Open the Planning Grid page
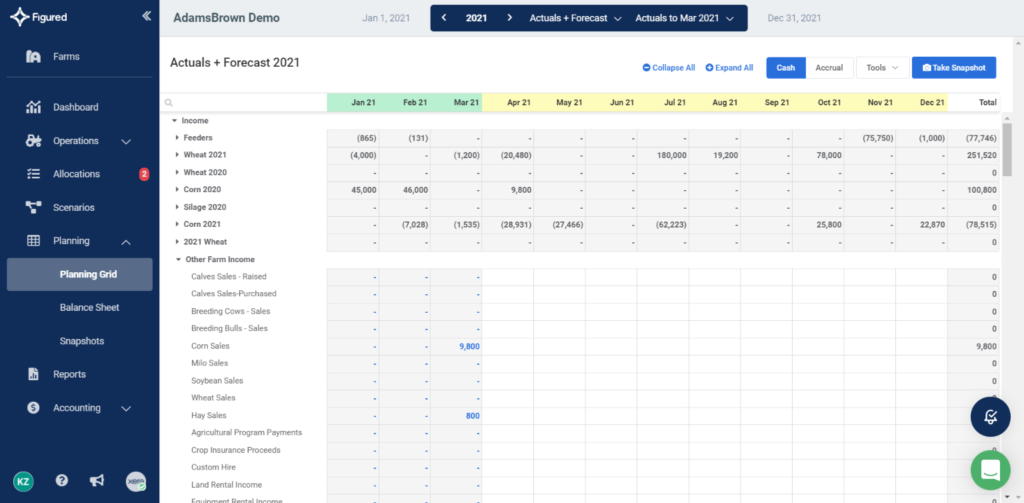Screen dimensions: 1024x503 pyautogui.click(x=80, y=274)
